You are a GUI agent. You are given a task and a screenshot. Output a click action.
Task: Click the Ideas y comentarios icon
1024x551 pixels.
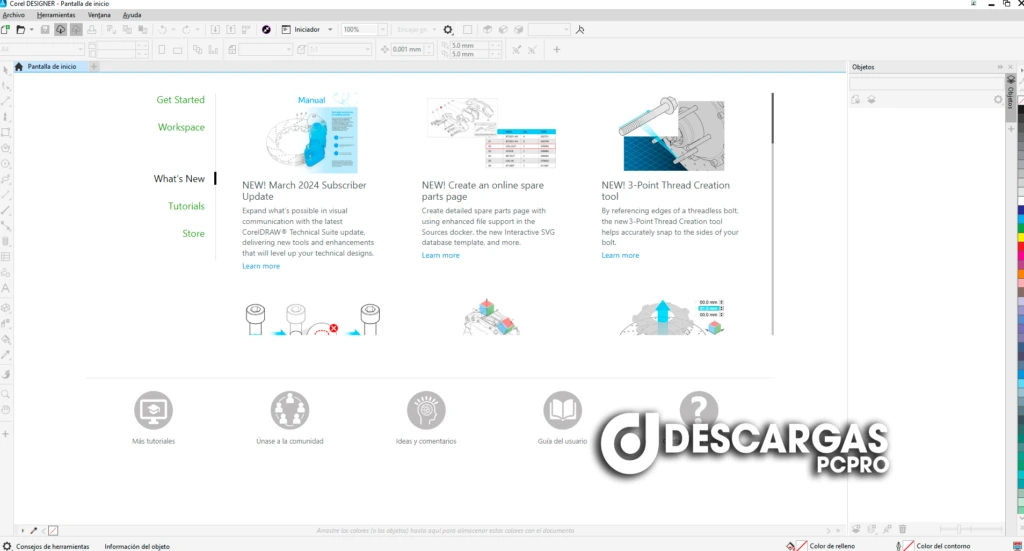click(426, 409)
